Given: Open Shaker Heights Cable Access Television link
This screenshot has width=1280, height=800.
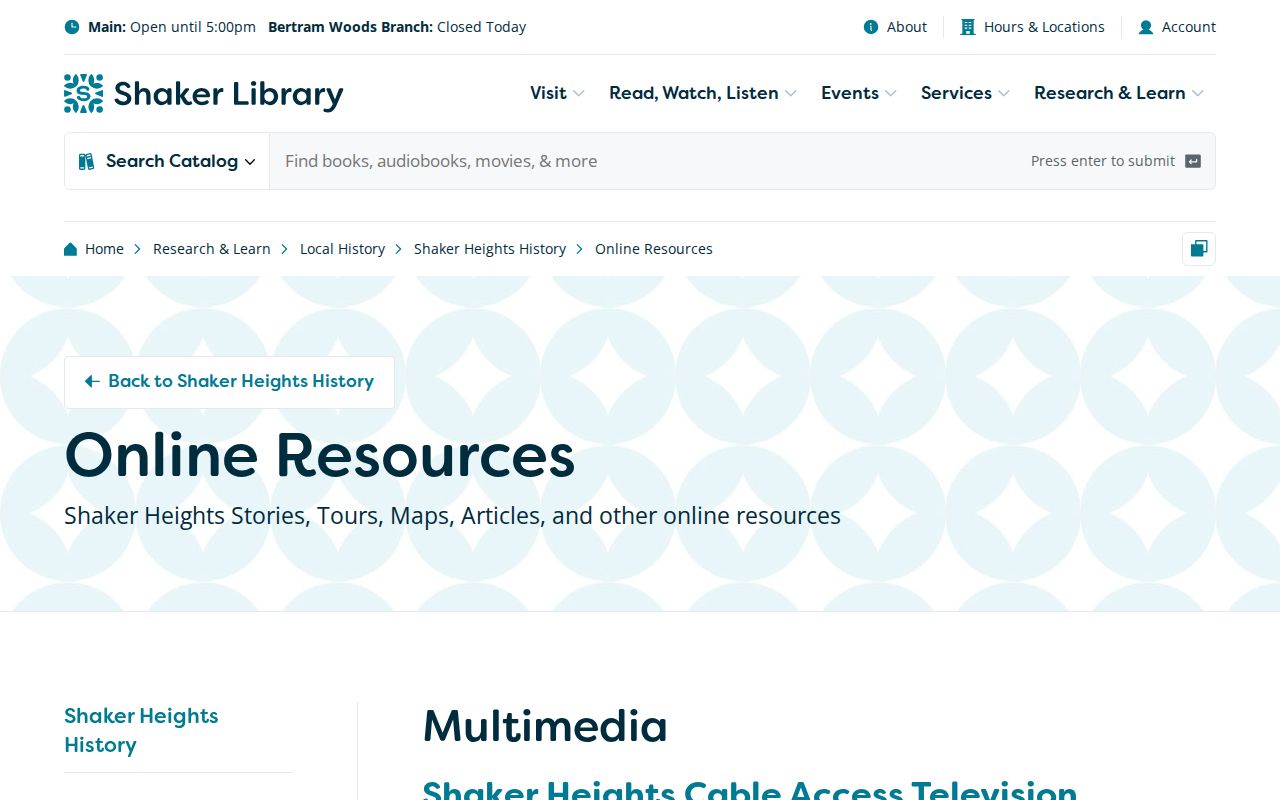Looking at the screenshot, I should pos(750,790).
